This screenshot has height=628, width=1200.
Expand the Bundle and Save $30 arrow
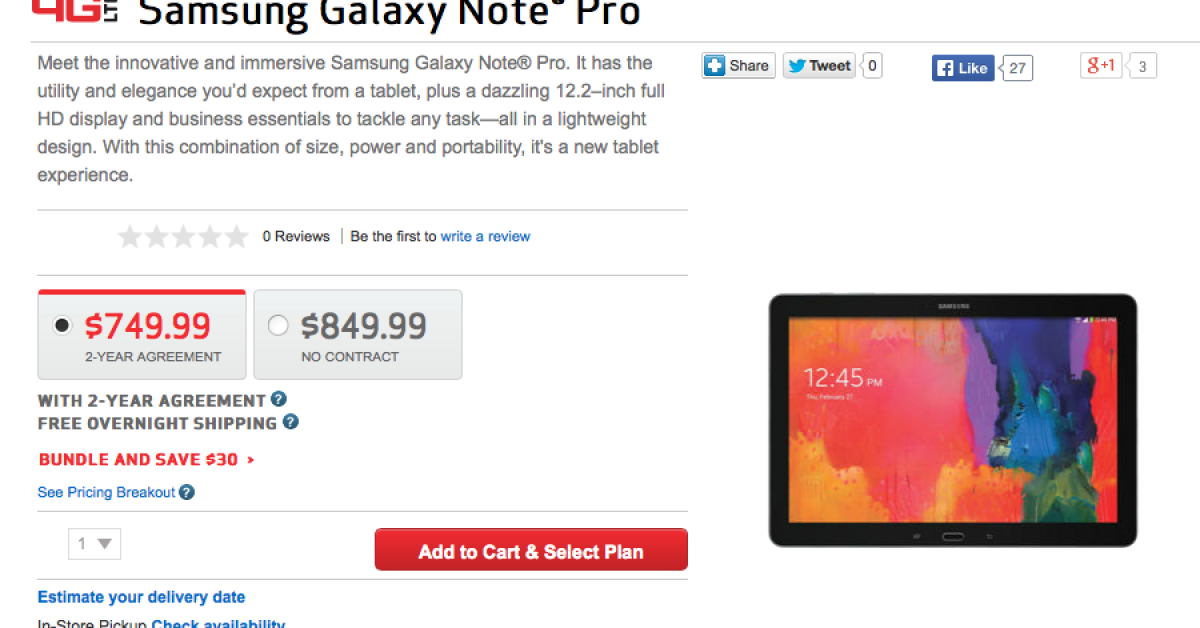(250, 460)
